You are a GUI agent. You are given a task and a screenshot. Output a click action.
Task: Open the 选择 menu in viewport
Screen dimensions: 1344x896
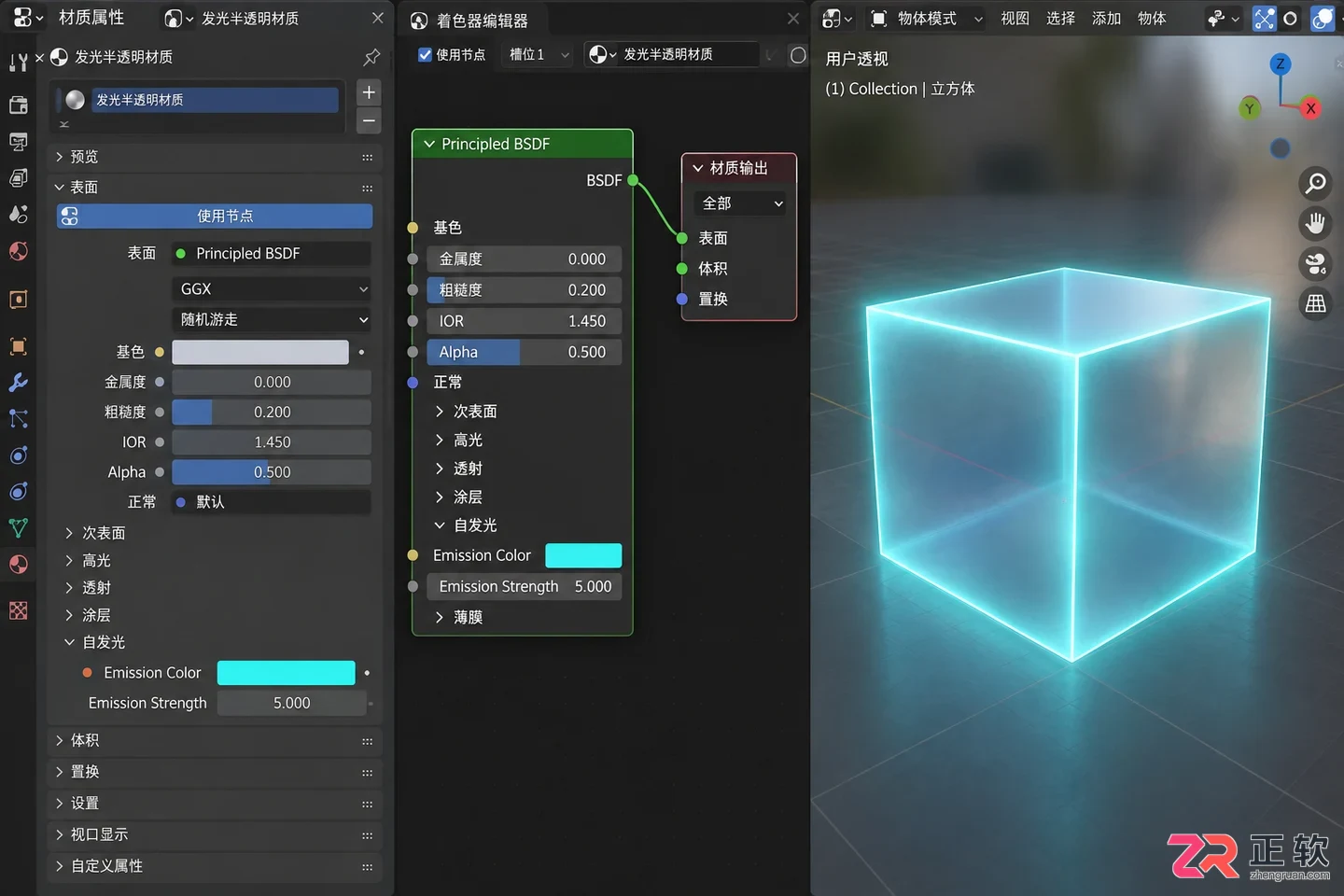tap(1060, 18)
